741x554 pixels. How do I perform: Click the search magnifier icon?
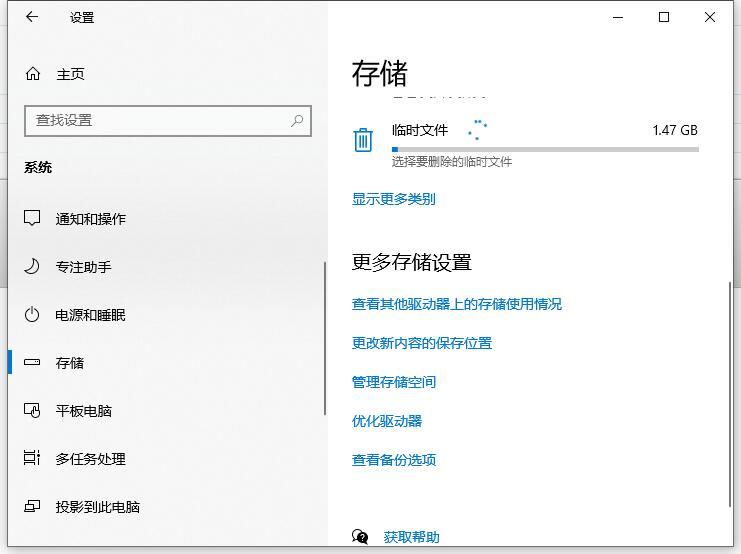pyautogui.click(x=297, y=121)
